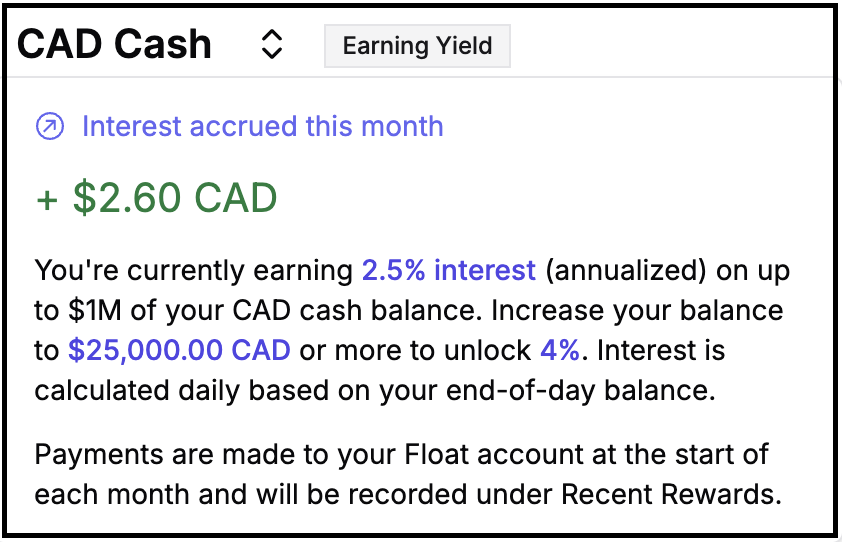Click the $25,000.00 CAD threshold link
Screen dimensions: 842x542
click(x=179, y=350)
